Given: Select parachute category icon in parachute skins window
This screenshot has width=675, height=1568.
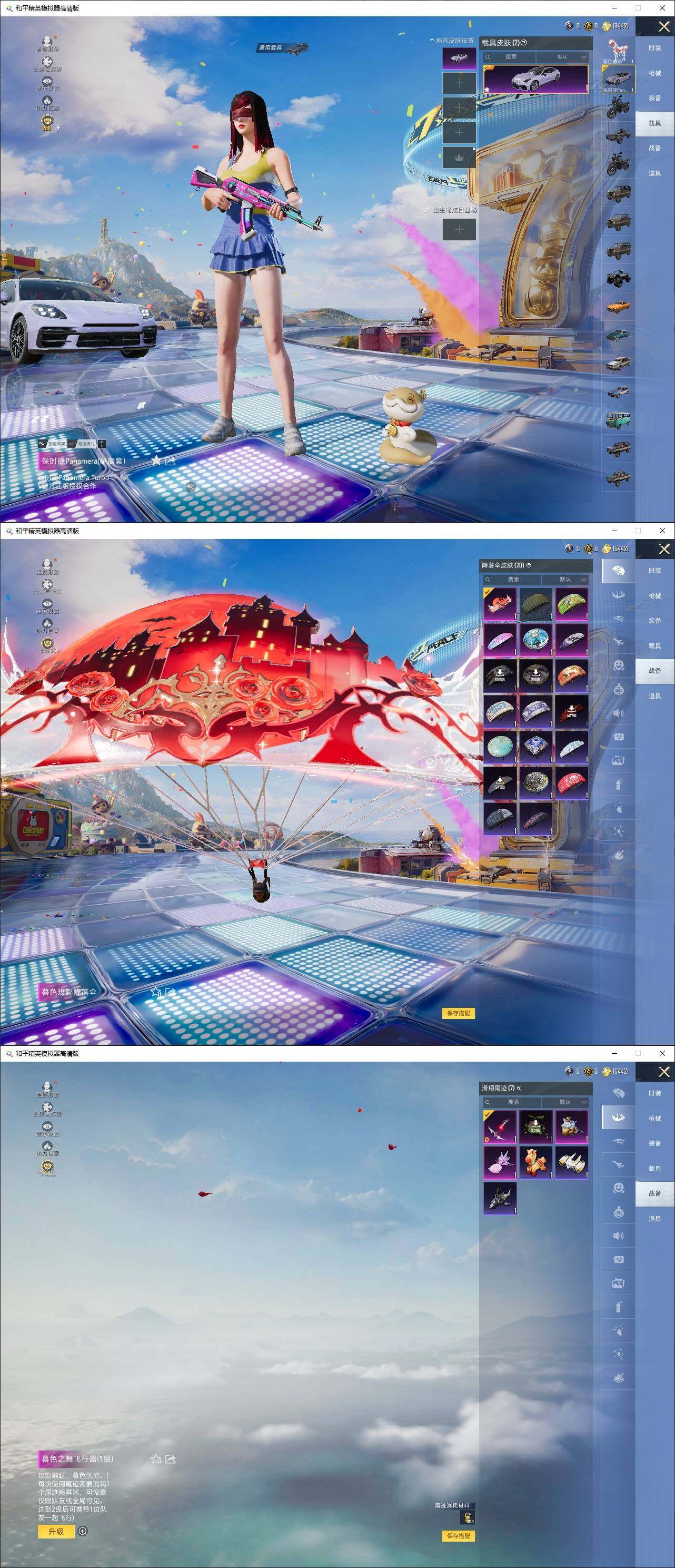Looking at the screenshot, I should 618,570.
